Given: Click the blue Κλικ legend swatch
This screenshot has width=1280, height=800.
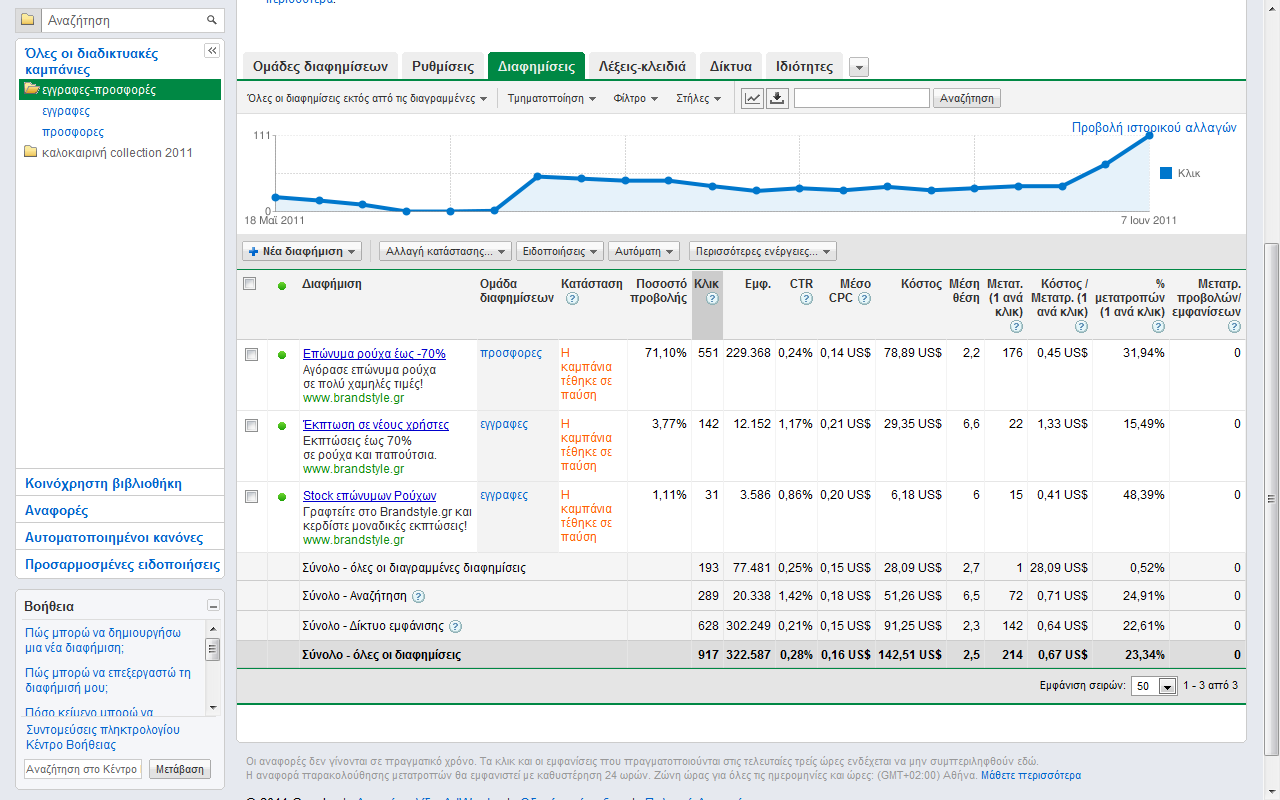Looking at the screenshot, I should tap(1166, 173).
